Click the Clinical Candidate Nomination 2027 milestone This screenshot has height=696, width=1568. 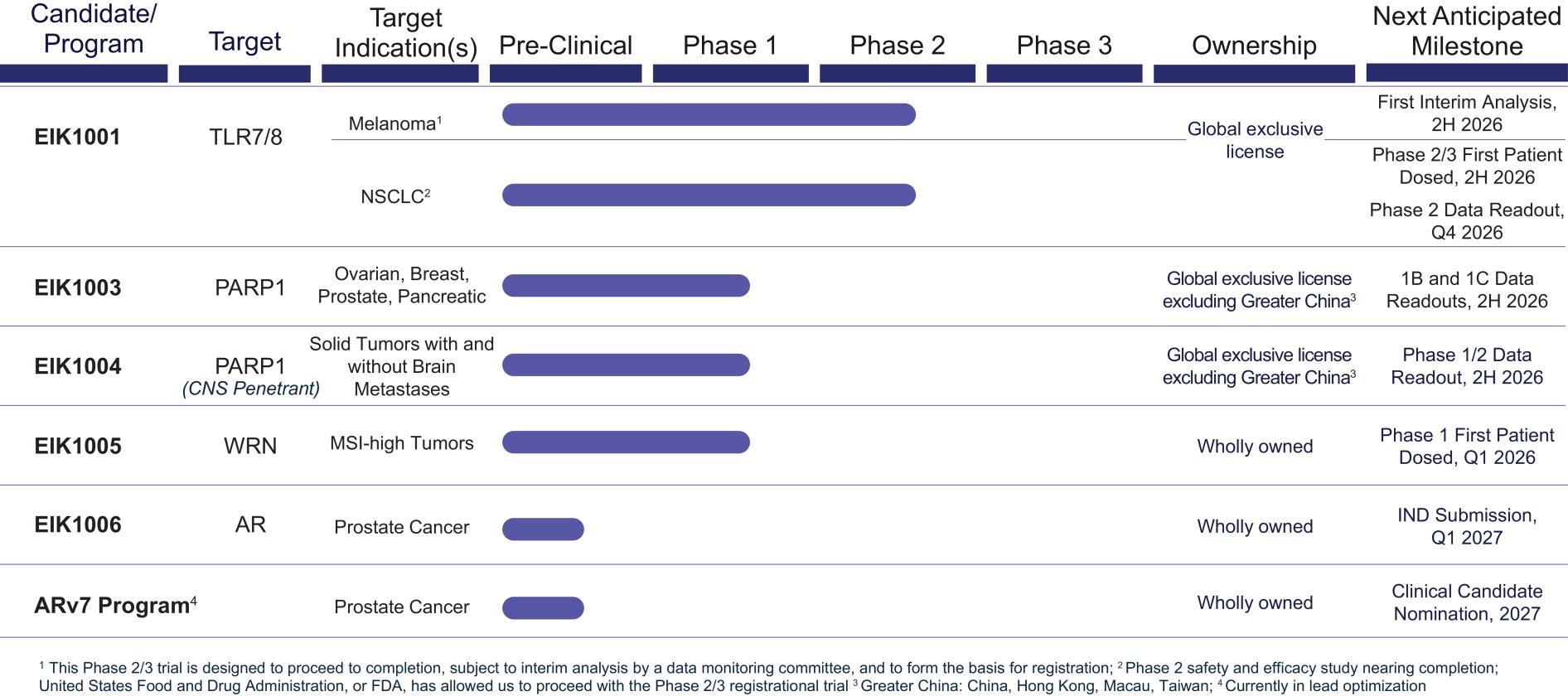pyautogui.click(x=1467, y=602)
